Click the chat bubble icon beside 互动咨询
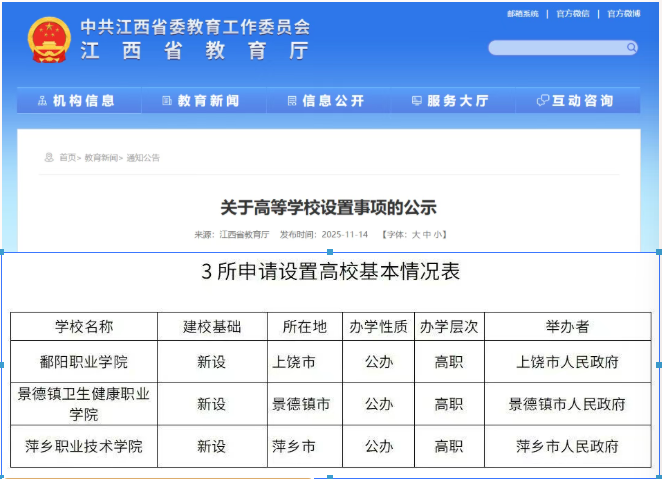Screen dimensions: 662x479 543,100
